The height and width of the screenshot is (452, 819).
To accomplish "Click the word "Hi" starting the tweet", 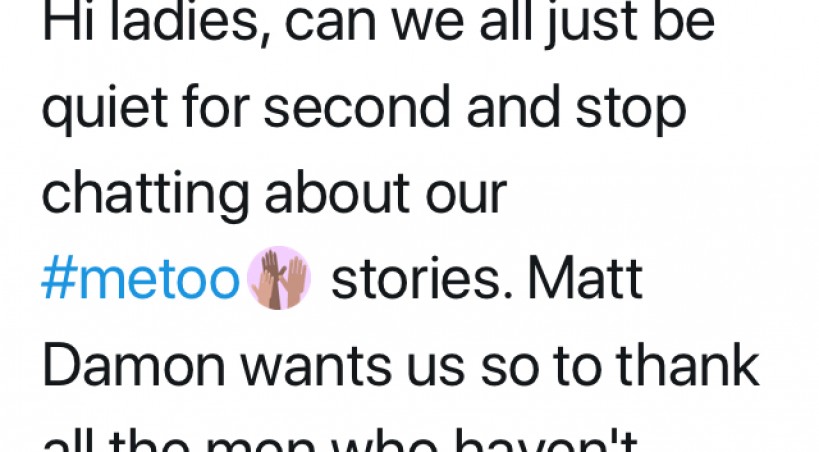I will pos(68,21).
